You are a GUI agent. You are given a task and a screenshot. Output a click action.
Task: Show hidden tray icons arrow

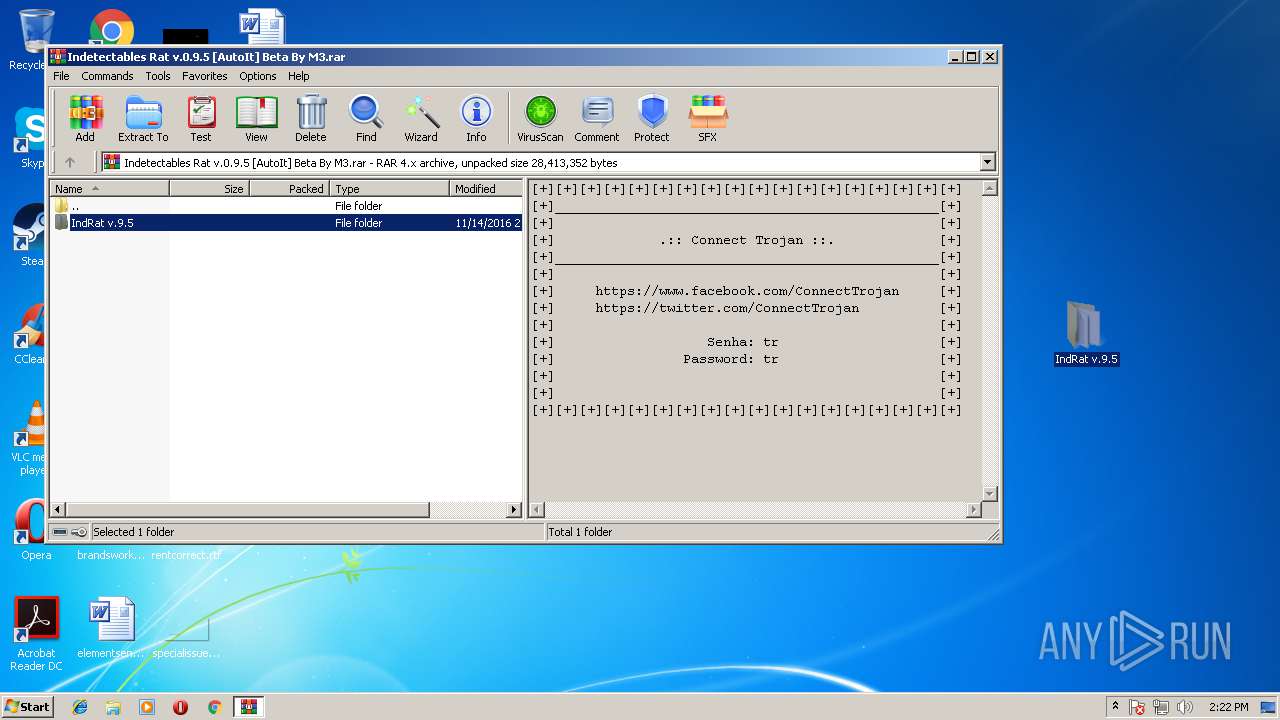(x=1116, y=707)
